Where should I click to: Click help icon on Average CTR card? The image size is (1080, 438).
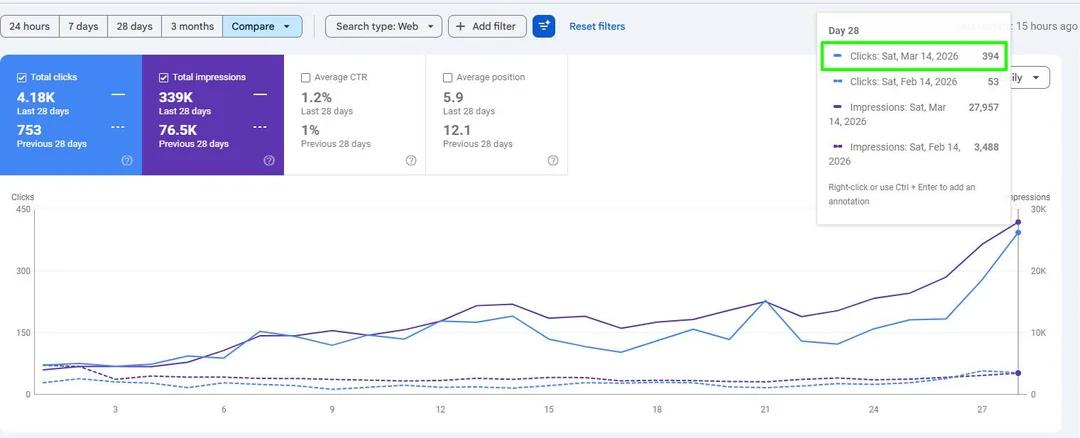(x=411, y=160)
